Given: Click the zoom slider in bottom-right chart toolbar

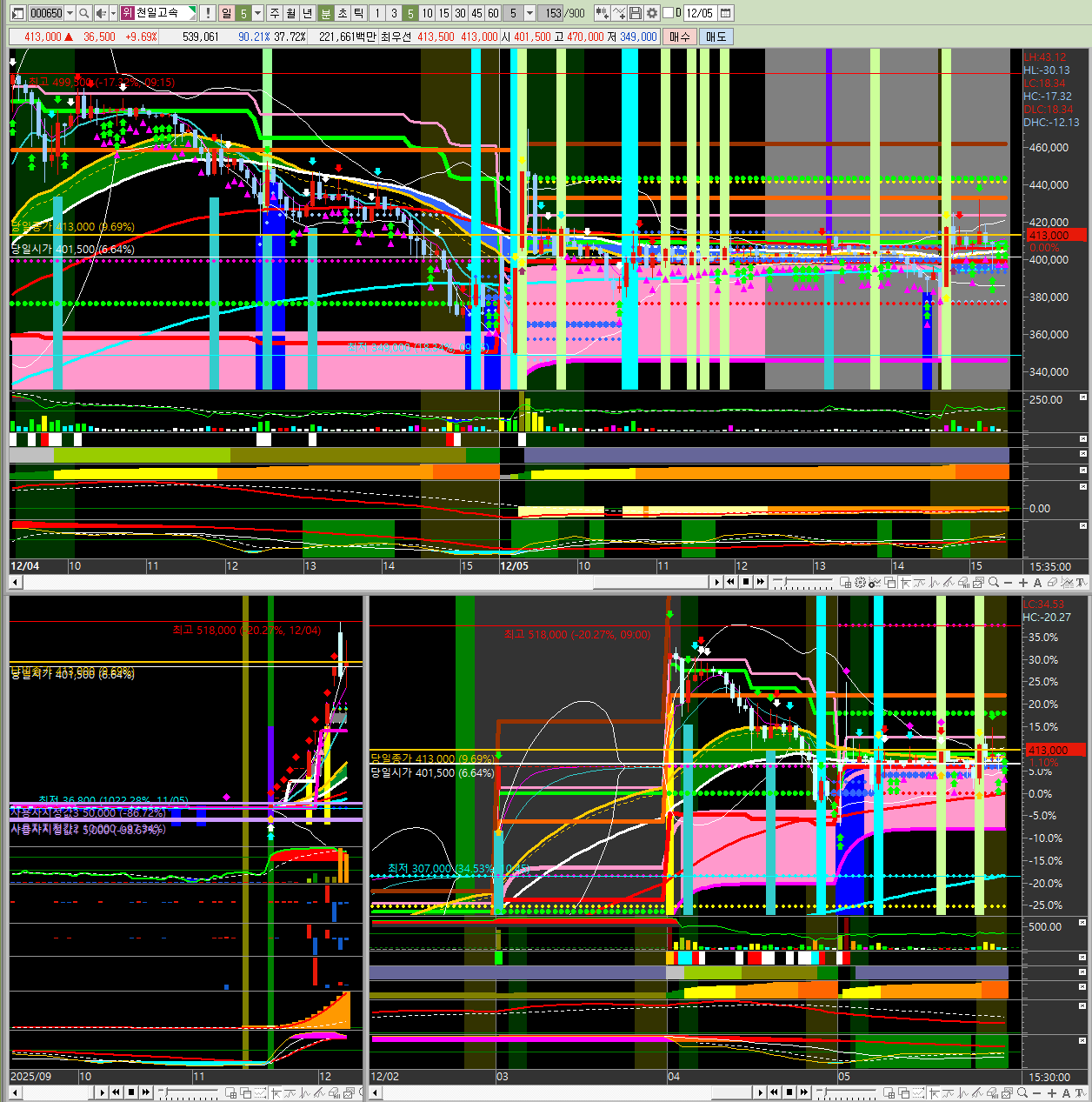Looking at the screenshot, I should coord(846,1092).
